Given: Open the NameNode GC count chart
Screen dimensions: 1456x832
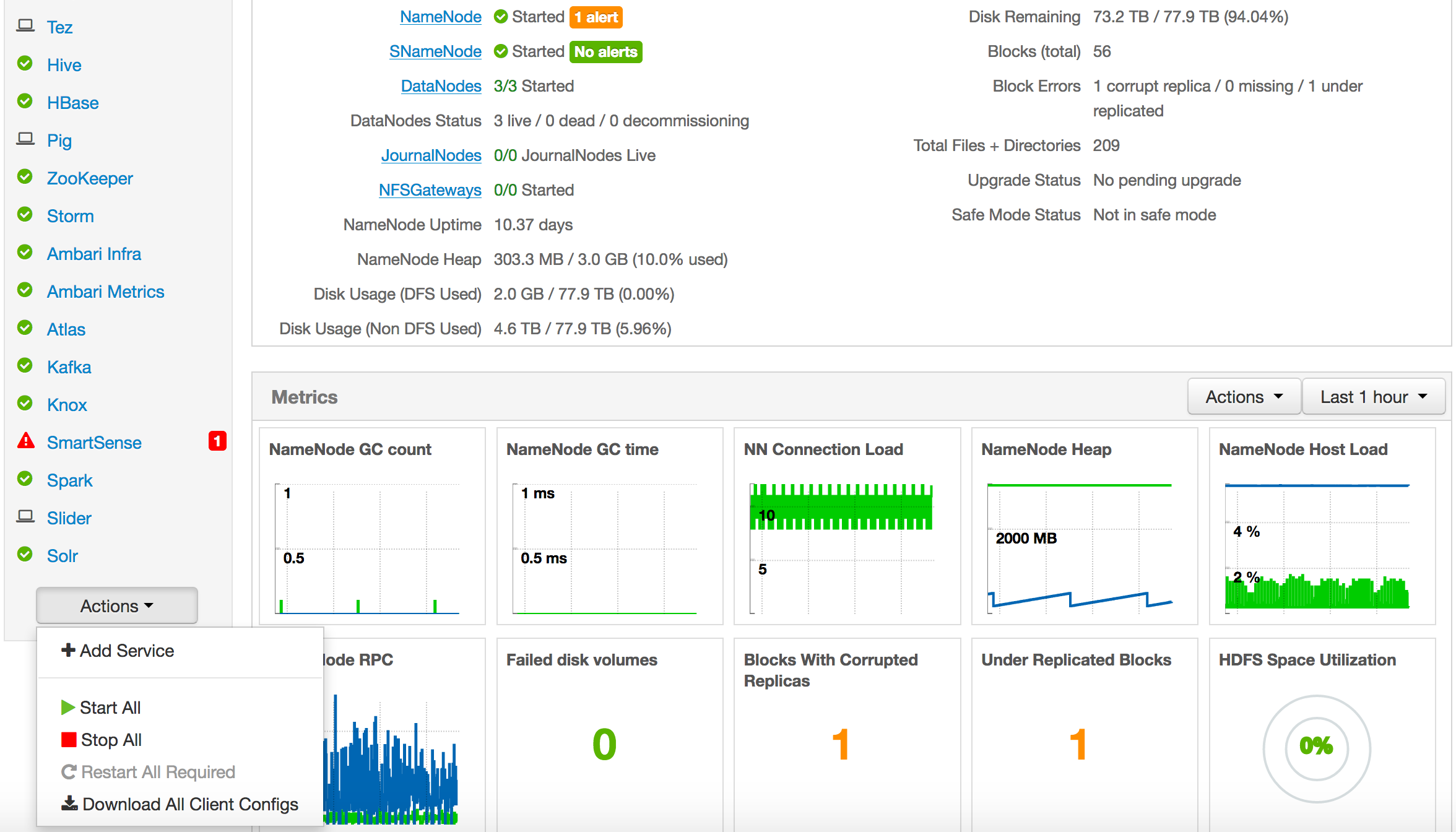Looking at the screenshot, I should [372, 526].
